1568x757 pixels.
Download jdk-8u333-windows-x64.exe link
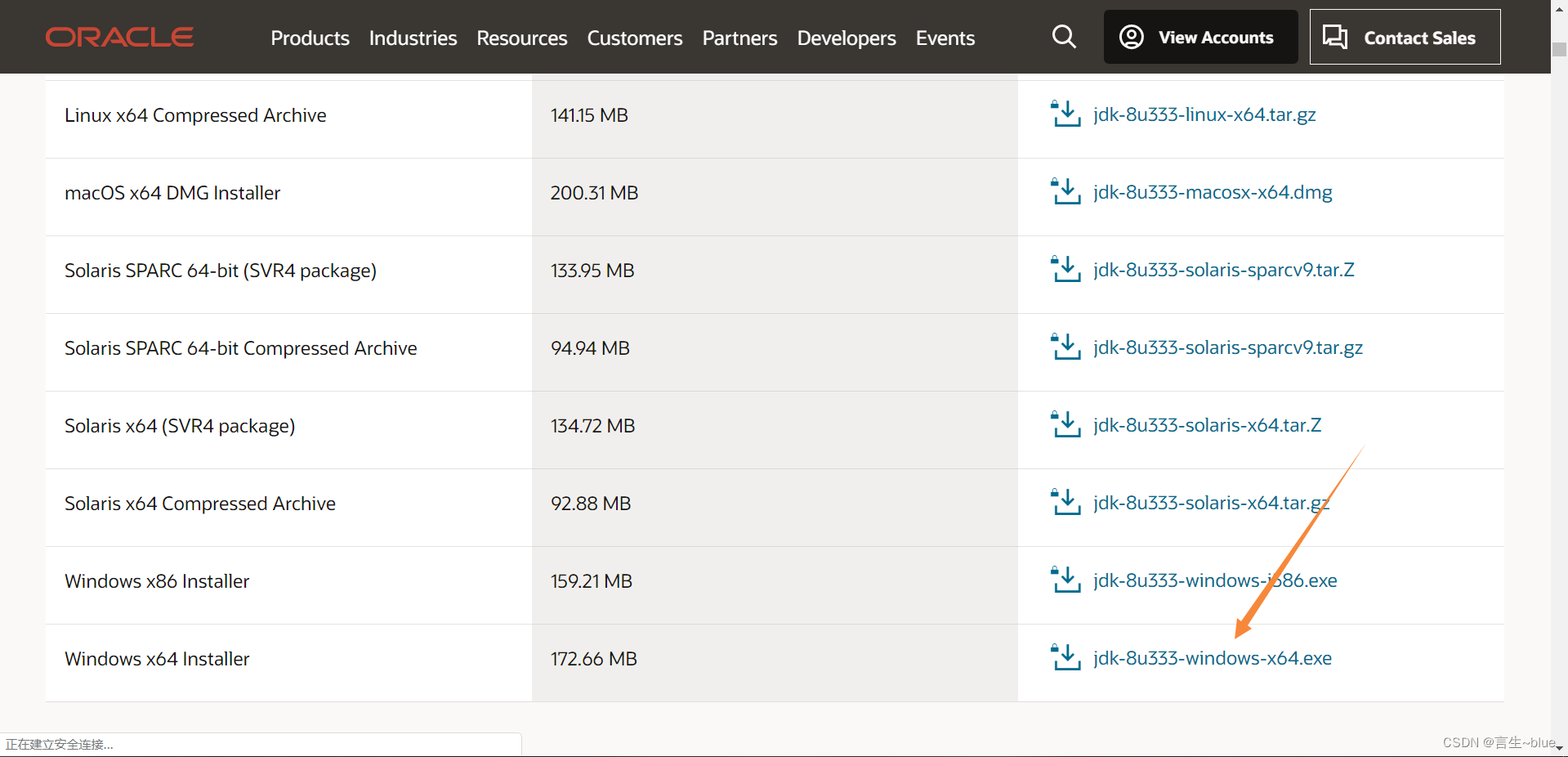(x=1213, y=658)
